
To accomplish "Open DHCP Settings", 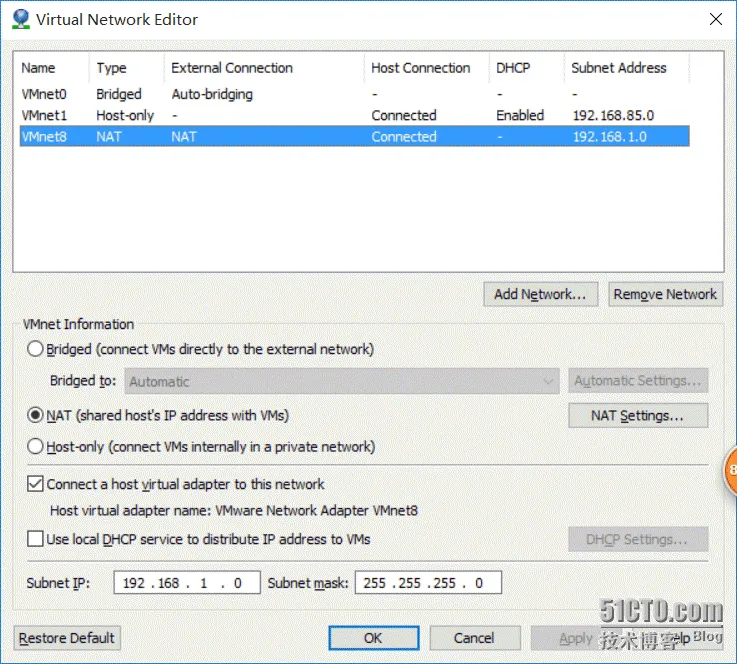I will click(x=638, y=539).
